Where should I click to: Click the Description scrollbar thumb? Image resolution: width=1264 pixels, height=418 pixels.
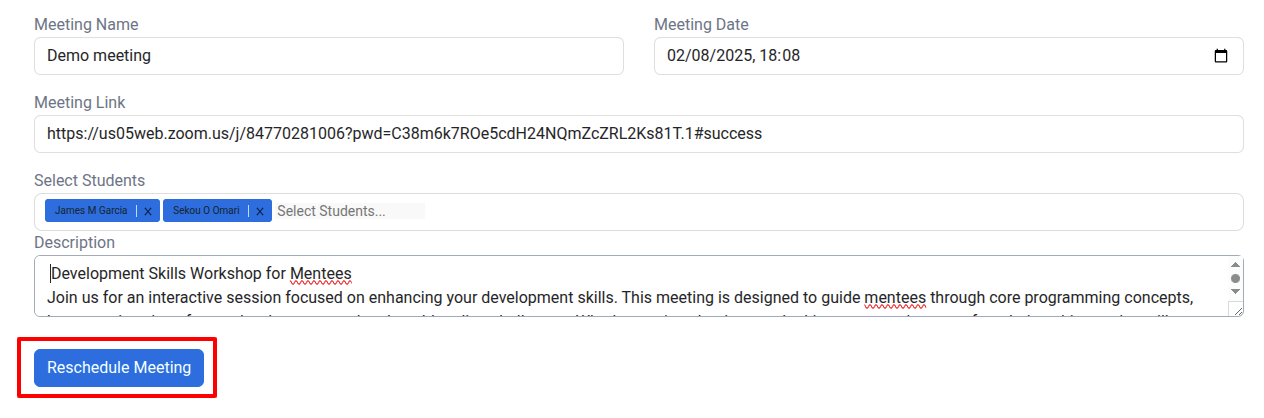pos(1235,278)
